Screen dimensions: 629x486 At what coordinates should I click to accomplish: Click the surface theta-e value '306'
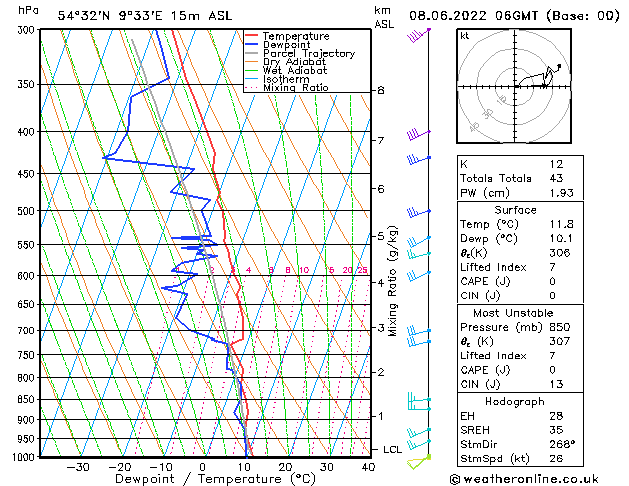click(x=560, y=253)
